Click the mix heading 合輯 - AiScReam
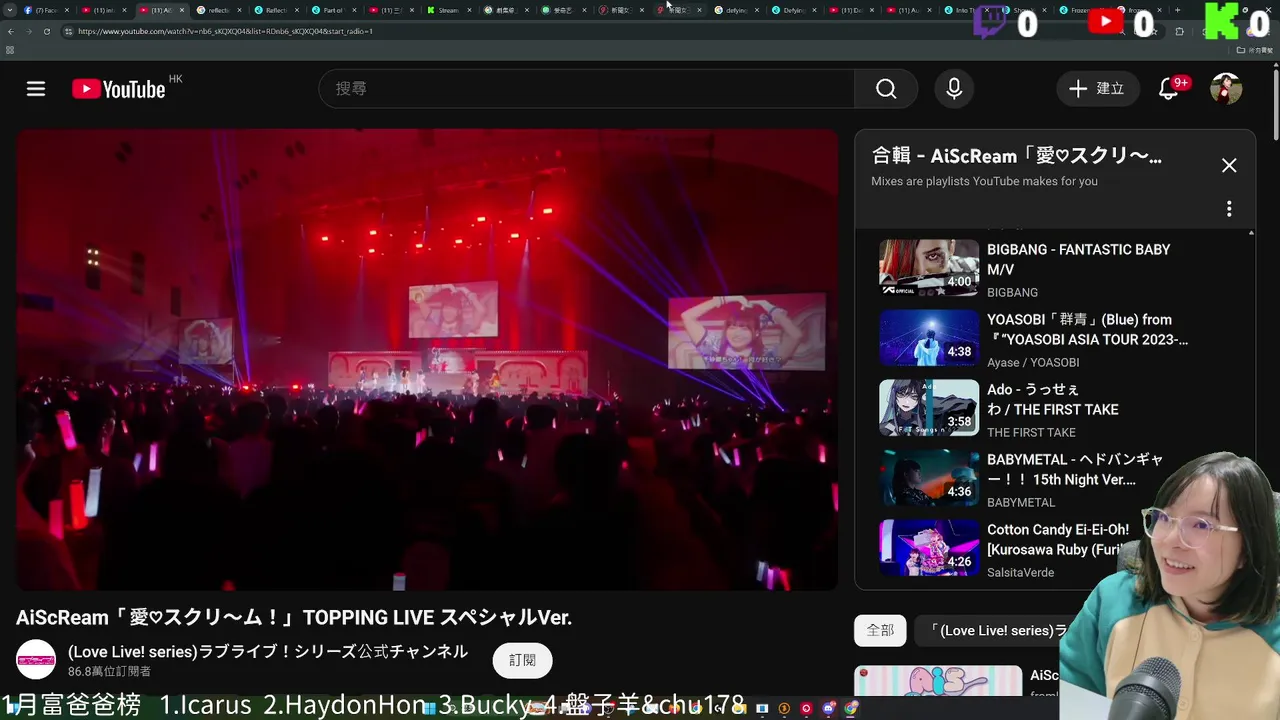This screenshot has width=1280, height=720. coord(1017,156)
